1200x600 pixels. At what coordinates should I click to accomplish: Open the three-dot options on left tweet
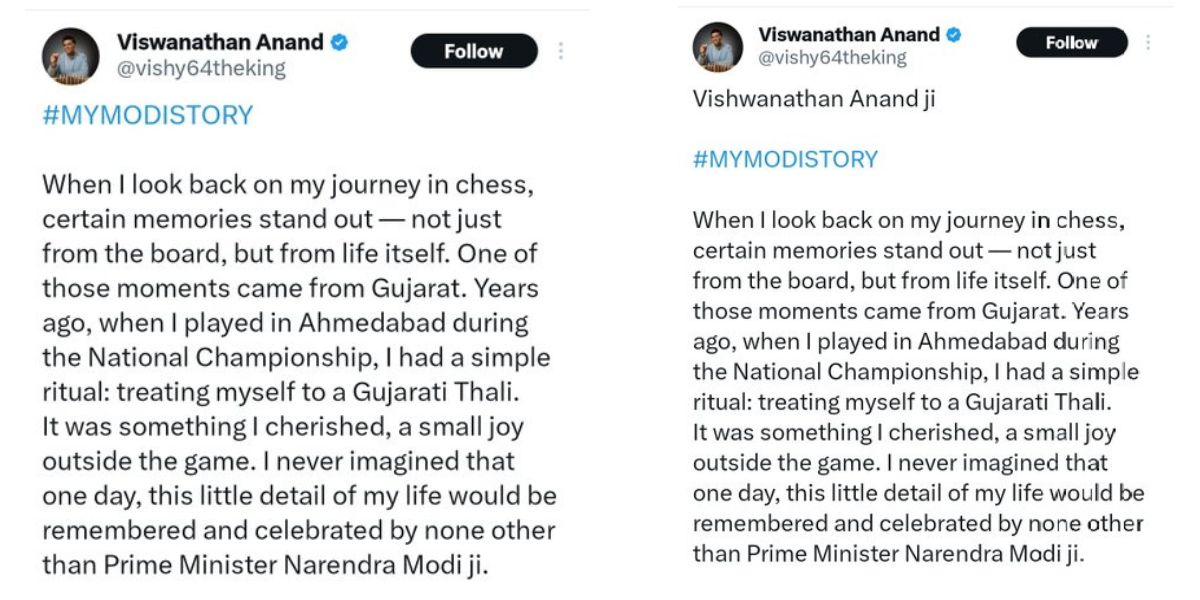coord(563,48)
